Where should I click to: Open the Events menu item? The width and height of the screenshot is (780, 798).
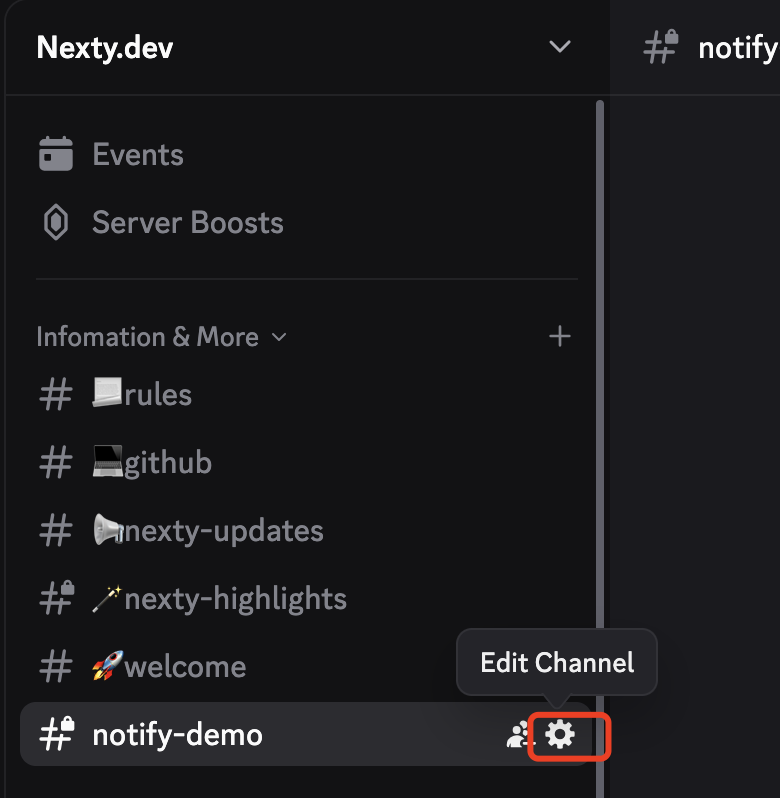coord(138,155)
